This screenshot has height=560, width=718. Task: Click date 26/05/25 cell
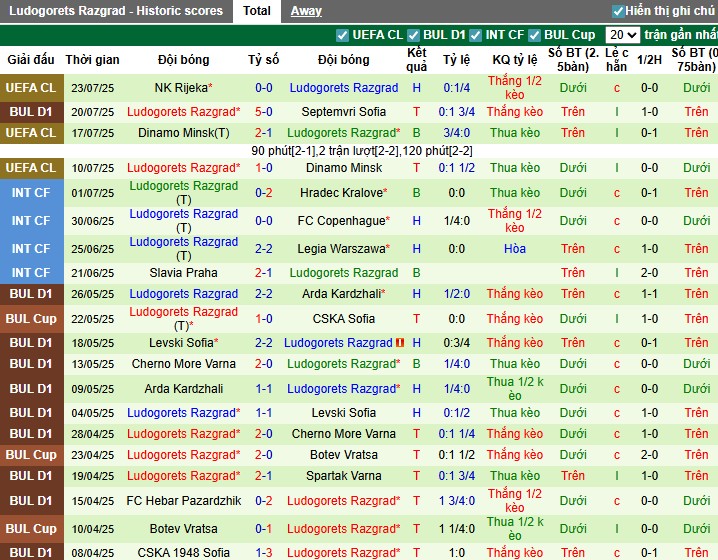[92, 294]
